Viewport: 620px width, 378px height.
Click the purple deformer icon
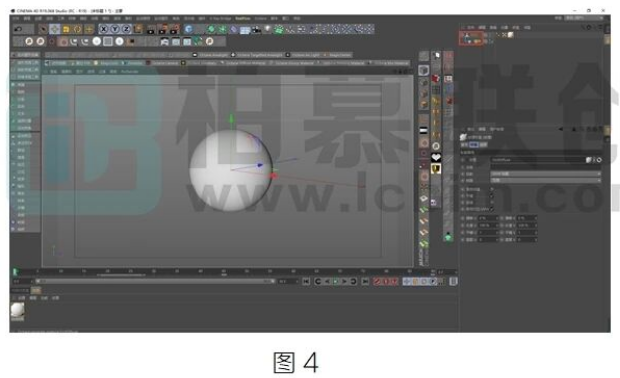click(234, 29)
